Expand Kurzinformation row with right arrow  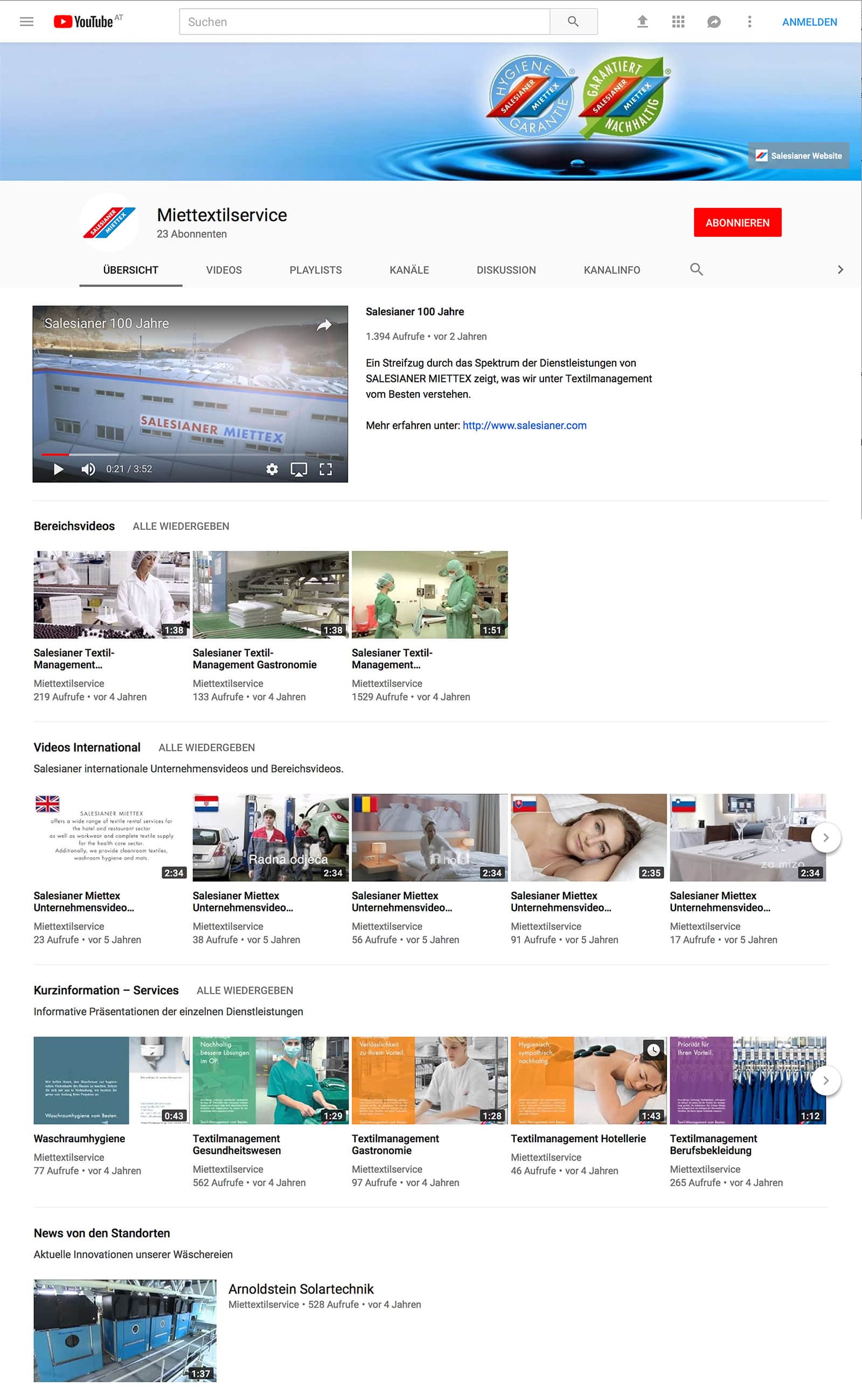click(825, 1080)
